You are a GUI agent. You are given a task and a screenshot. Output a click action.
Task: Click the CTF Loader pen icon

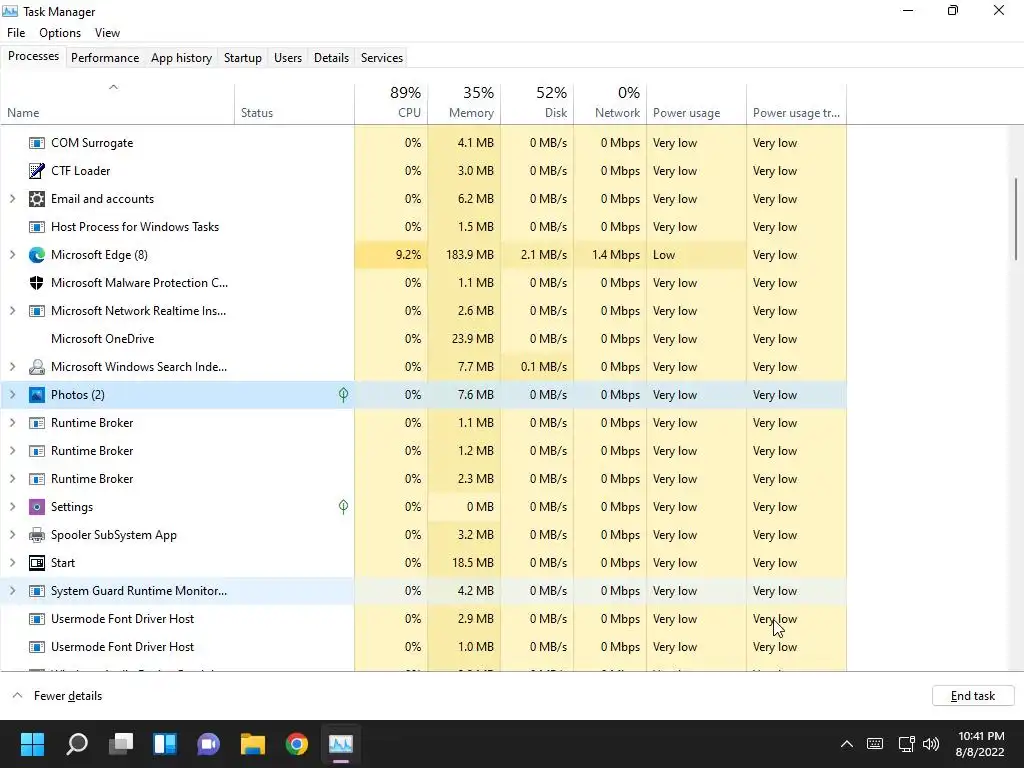(x=37, y=171)
